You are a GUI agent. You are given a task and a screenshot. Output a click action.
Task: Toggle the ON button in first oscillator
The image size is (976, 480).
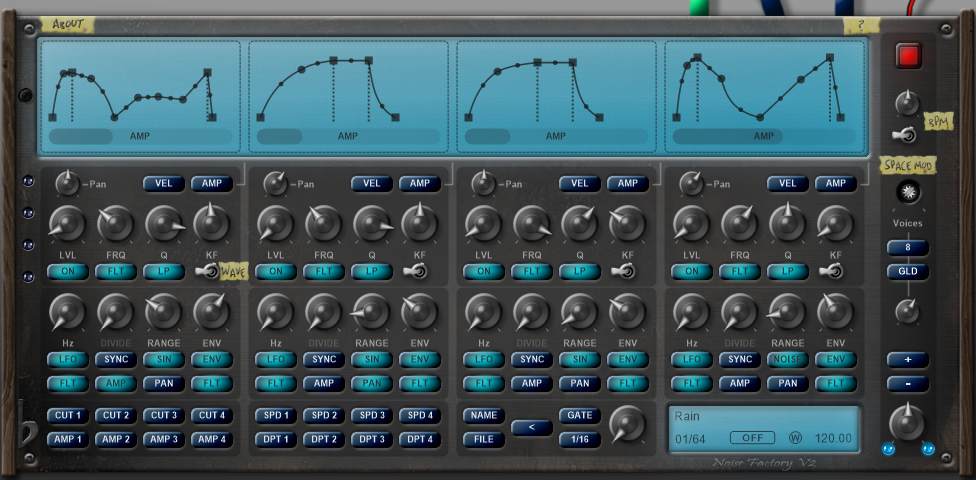pos(68,272)
